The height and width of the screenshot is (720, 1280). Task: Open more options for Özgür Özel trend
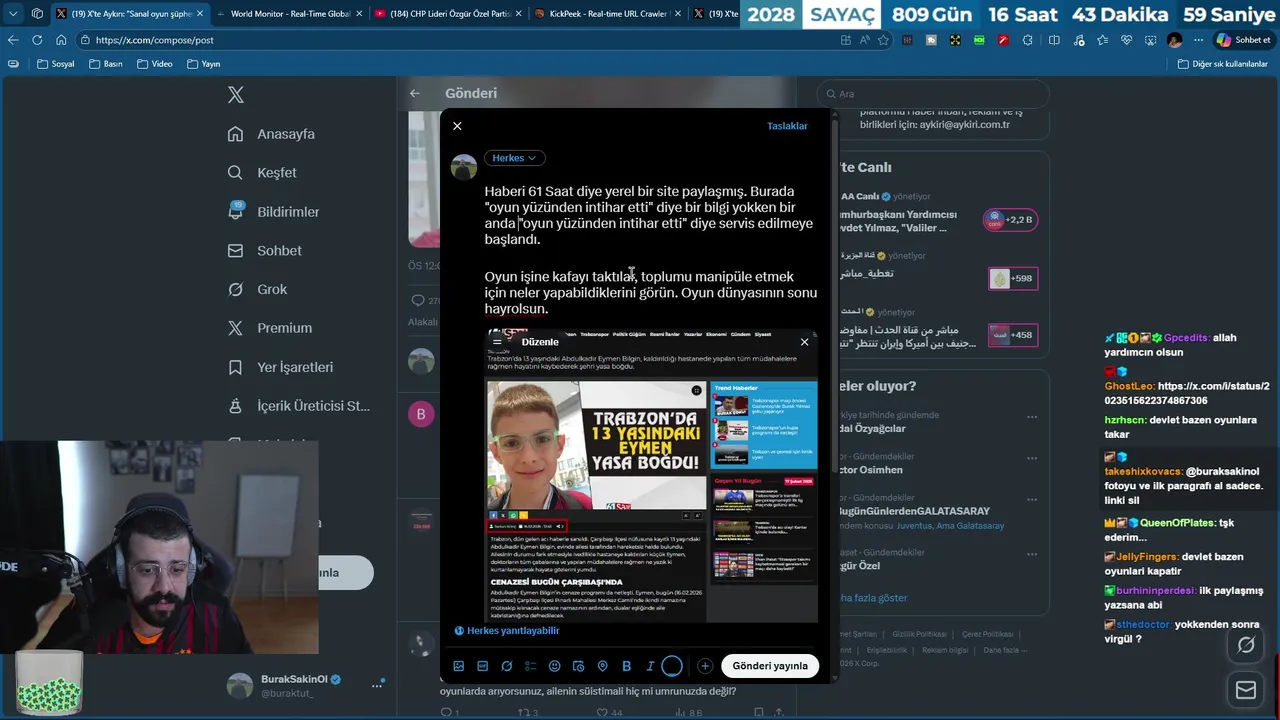[x=1032, y=552]
